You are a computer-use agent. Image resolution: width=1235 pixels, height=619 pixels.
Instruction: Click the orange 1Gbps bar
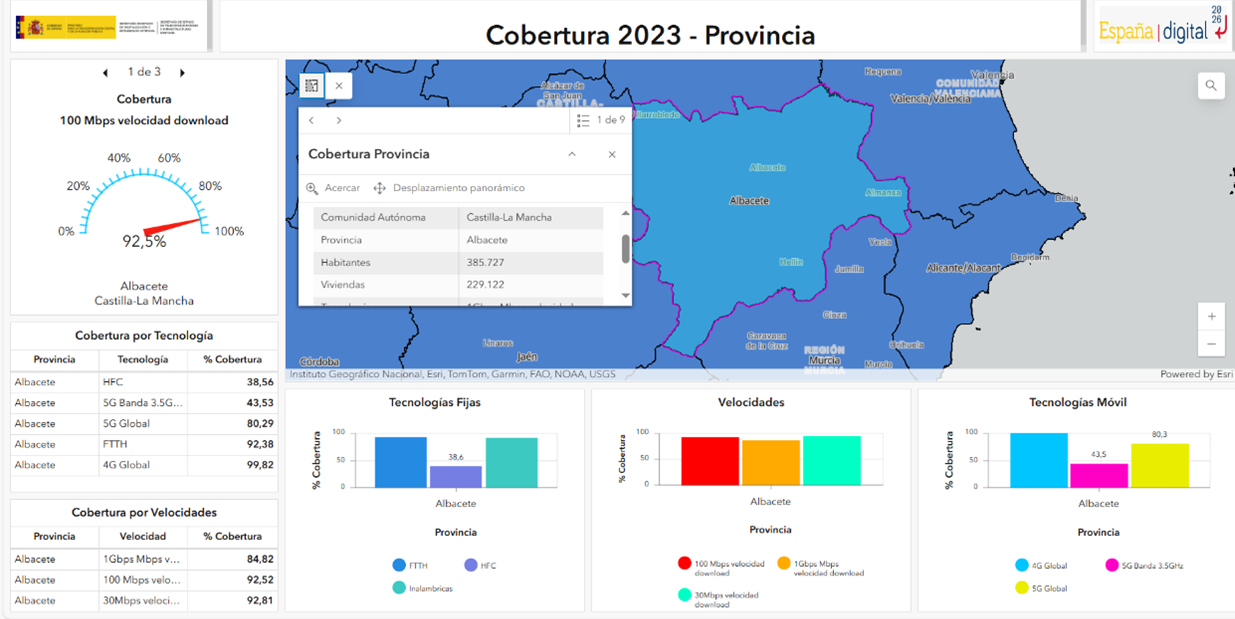(771, 462)
